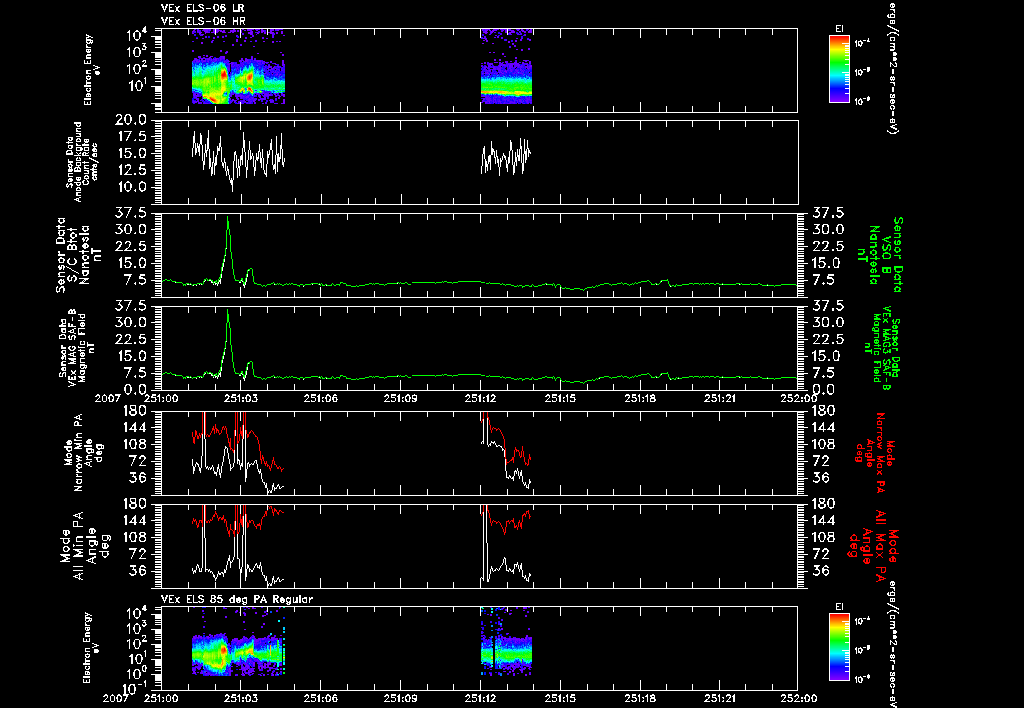Image resolution: width=1024 pixels, height=708 pixels.
Task: Click the 251:15 tick label under the MAG SAF-B plot
Action: pyautogui.click(x=560, y=398)
